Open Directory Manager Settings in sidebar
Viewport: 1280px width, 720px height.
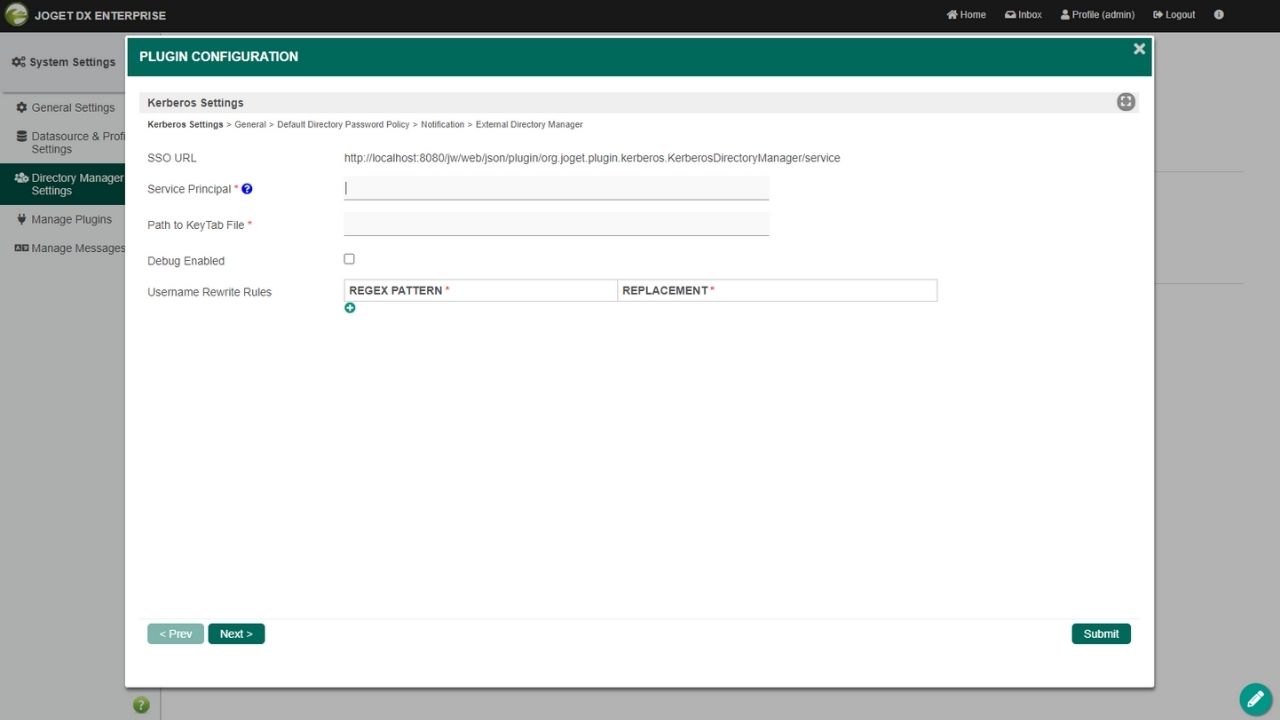tap(63, 184)
